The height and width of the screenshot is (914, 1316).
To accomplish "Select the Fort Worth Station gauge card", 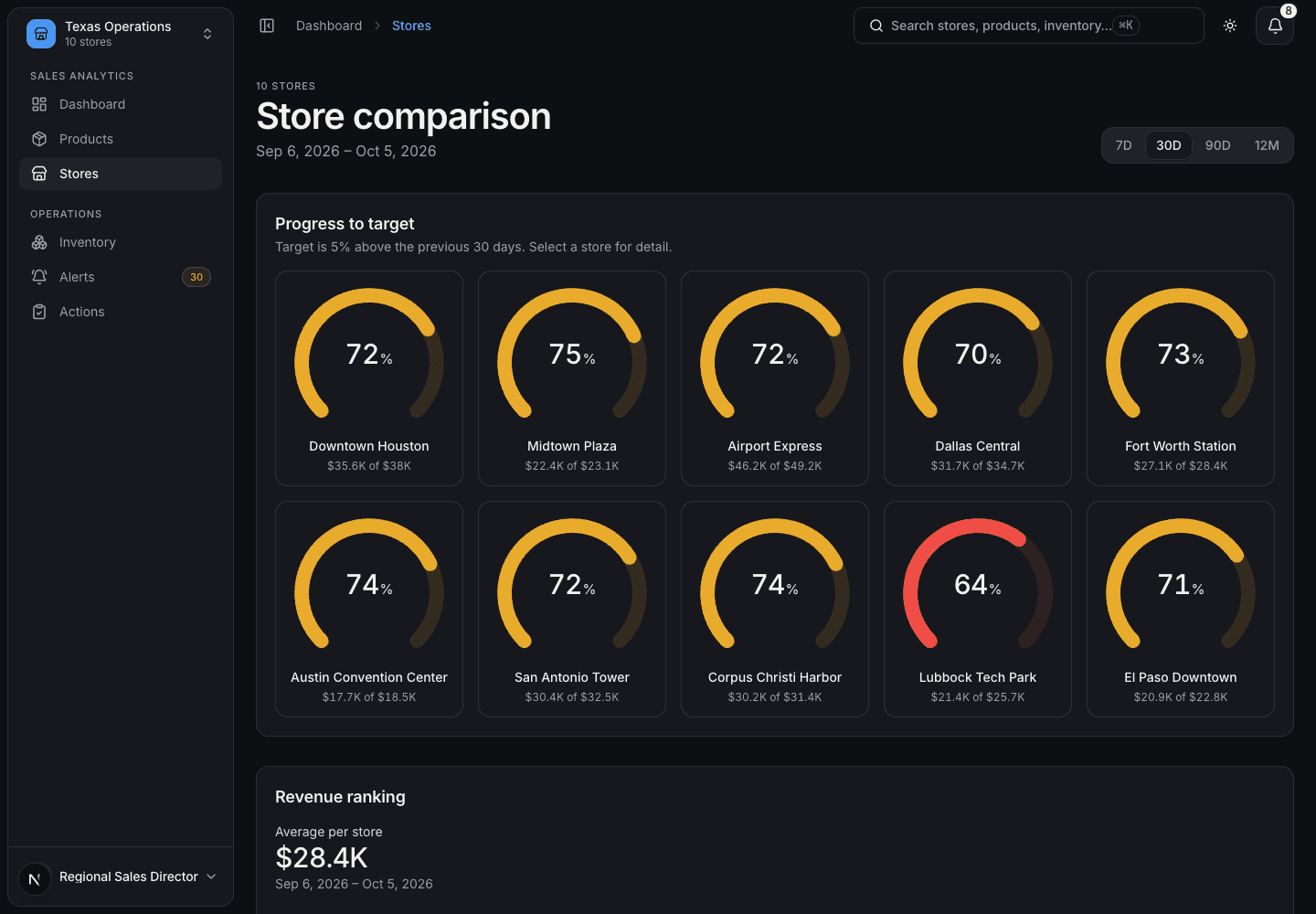I will click(x=1181, y=378).
